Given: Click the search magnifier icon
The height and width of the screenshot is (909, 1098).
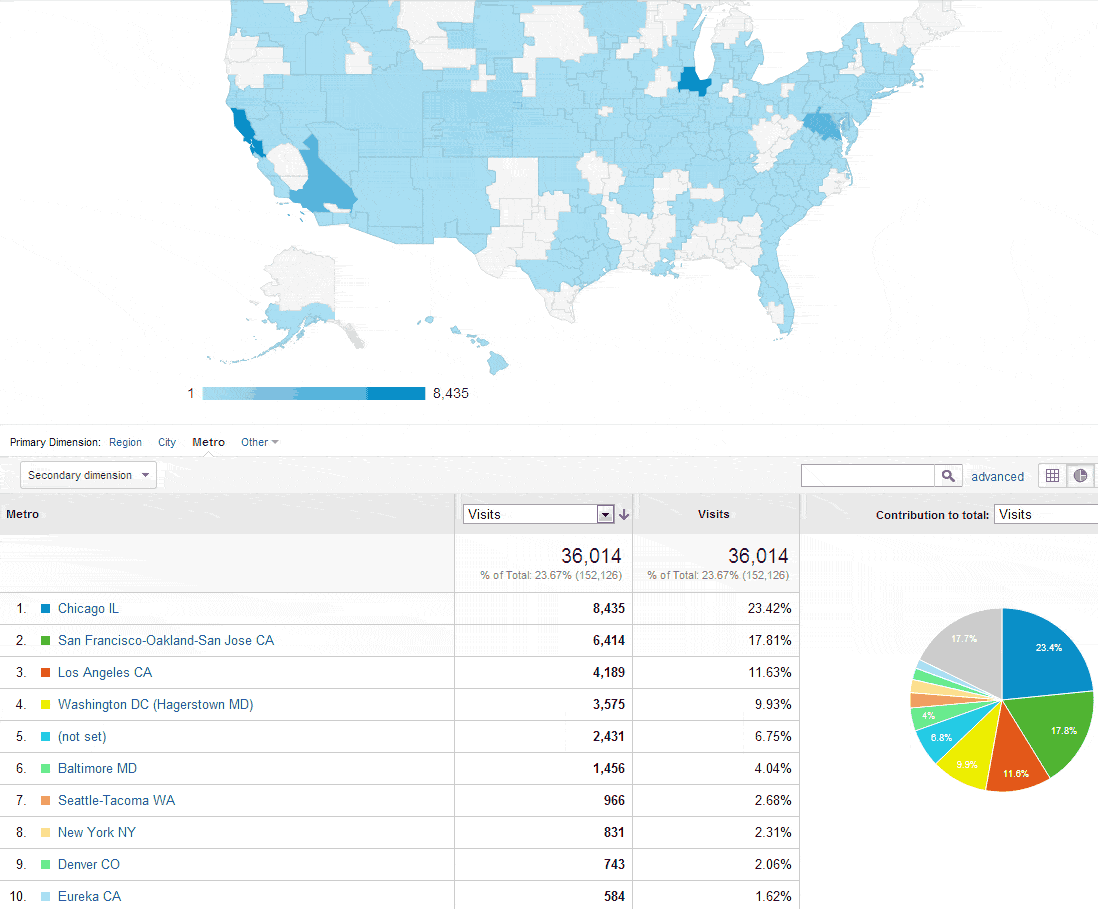Looking at the screenshot, I should click(948, 475).
